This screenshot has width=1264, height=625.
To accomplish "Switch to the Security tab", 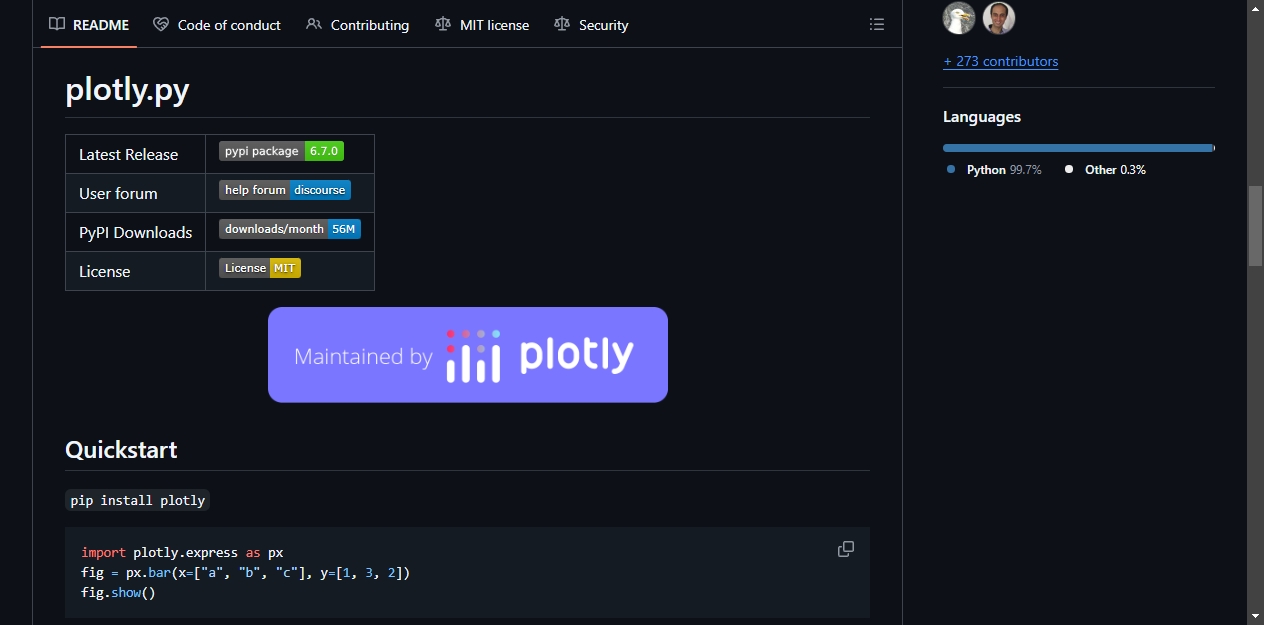I will [x=591, y=25].
